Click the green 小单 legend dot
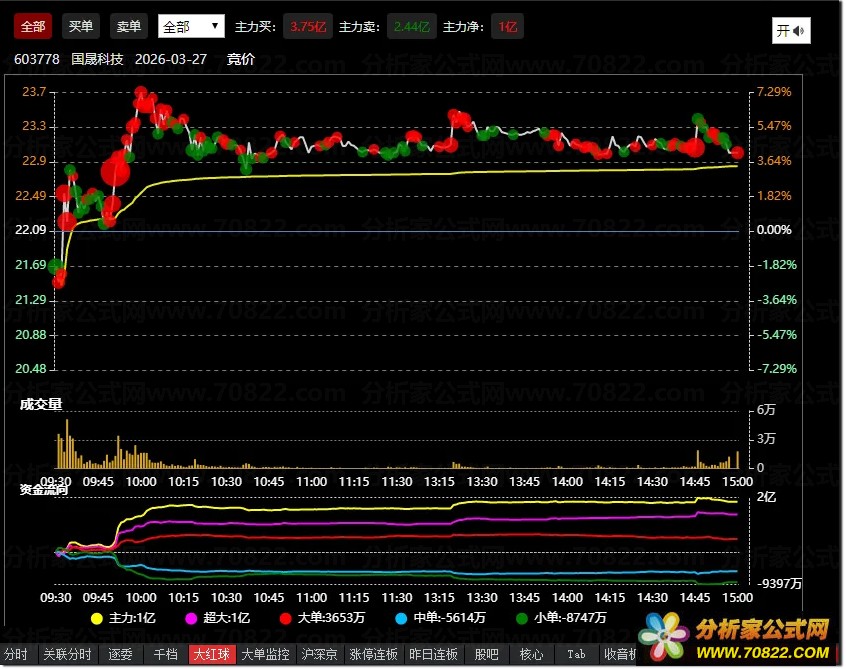Viewport: 846px width, 669px height. 521,618
